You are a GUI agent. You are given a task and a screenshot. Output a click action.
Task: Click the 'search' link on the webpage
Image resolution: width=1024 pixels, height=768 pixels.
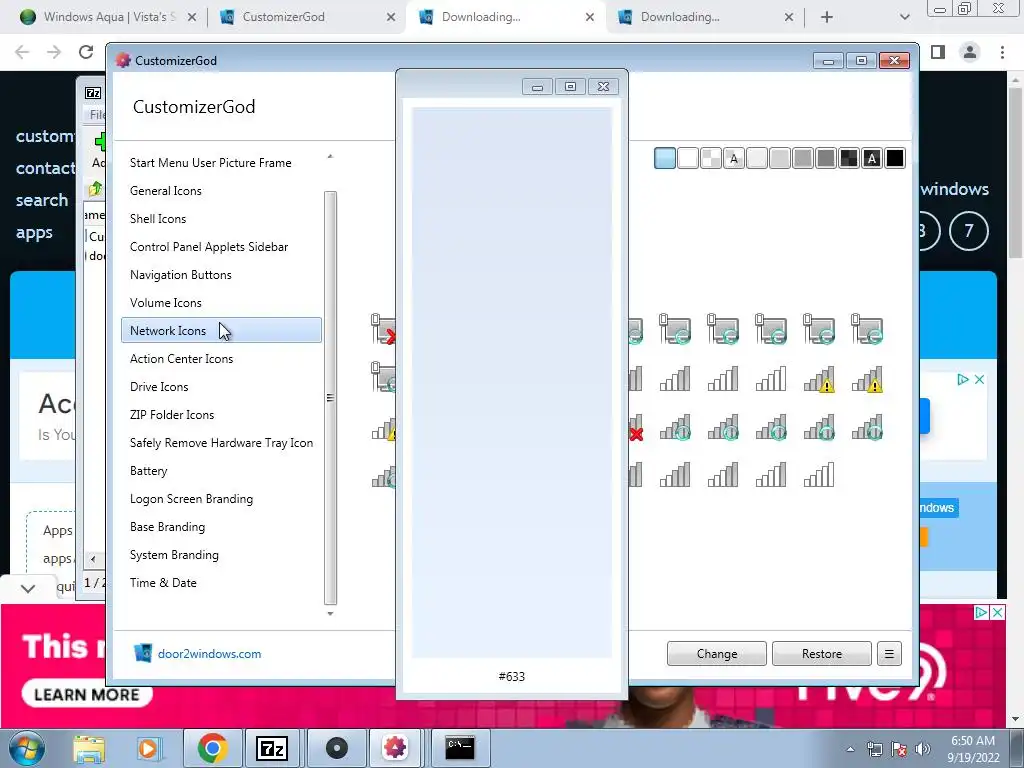tap(42, 200)
